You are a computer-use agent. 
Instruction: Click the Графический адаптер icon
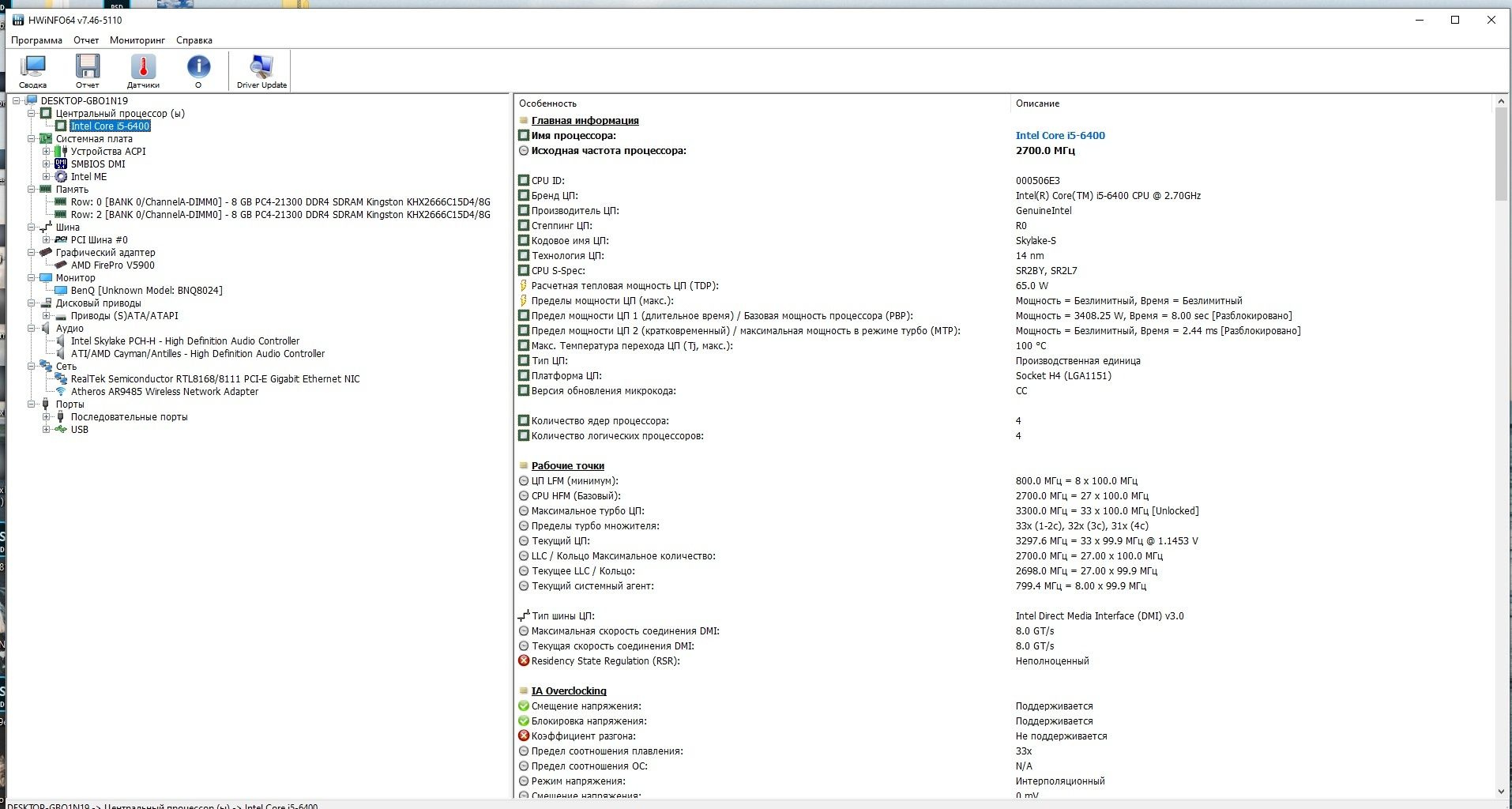coord(46,252)
